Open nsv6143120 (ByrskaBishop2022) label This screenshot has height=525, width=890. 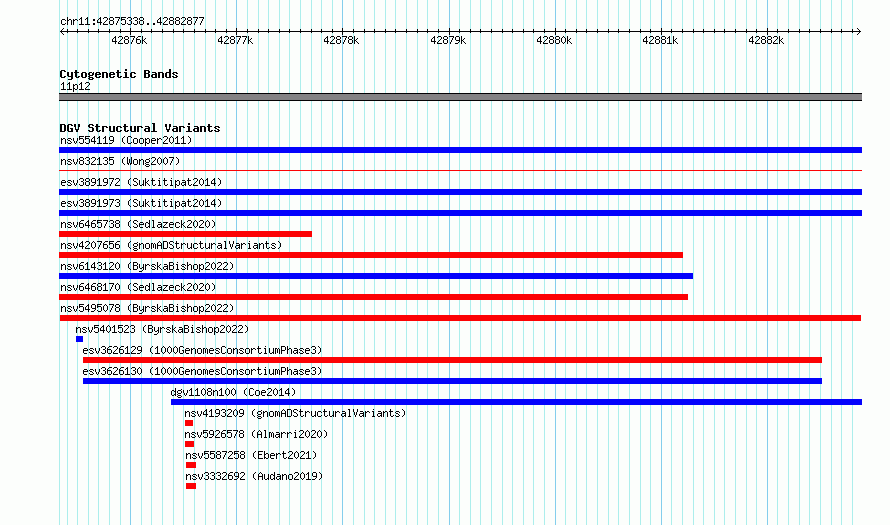[x=147, y=266]
